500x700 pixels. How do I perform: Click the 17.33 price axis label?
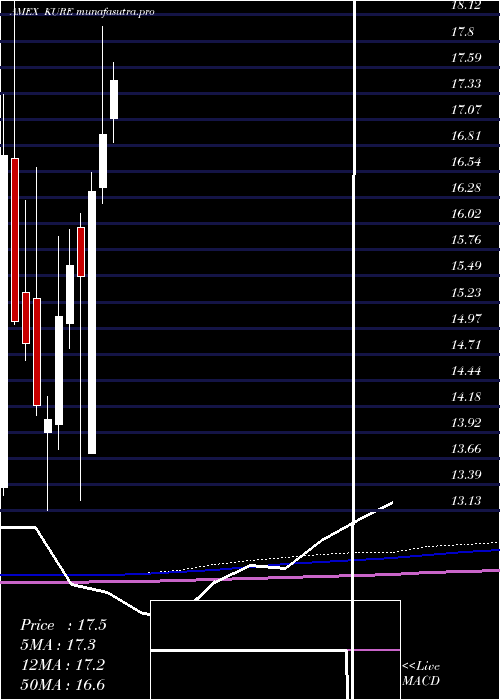pos(466,83)
